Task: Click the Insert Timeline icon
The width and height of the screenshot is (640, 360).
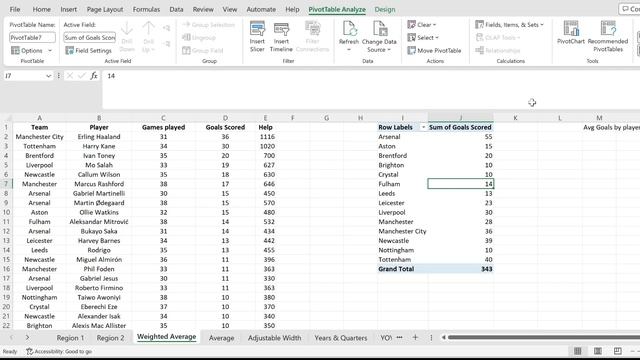Action: 281,29
